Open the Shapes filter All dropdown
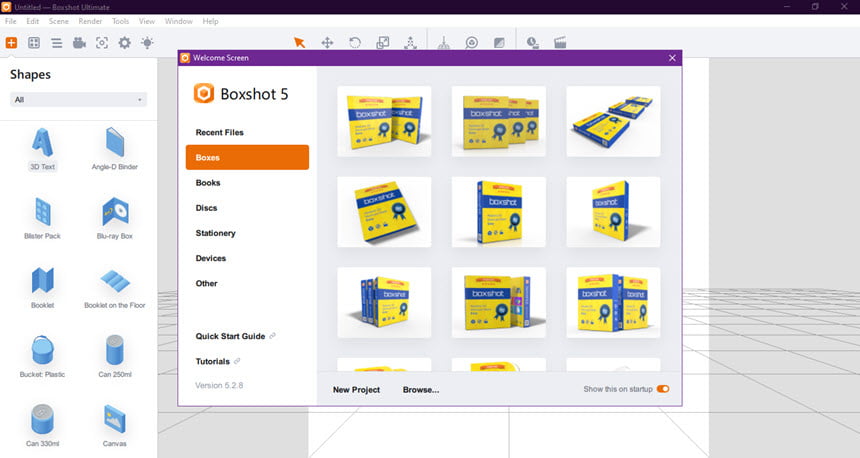Viewport: 860px width, 458px height. click(x=78, y=100)
